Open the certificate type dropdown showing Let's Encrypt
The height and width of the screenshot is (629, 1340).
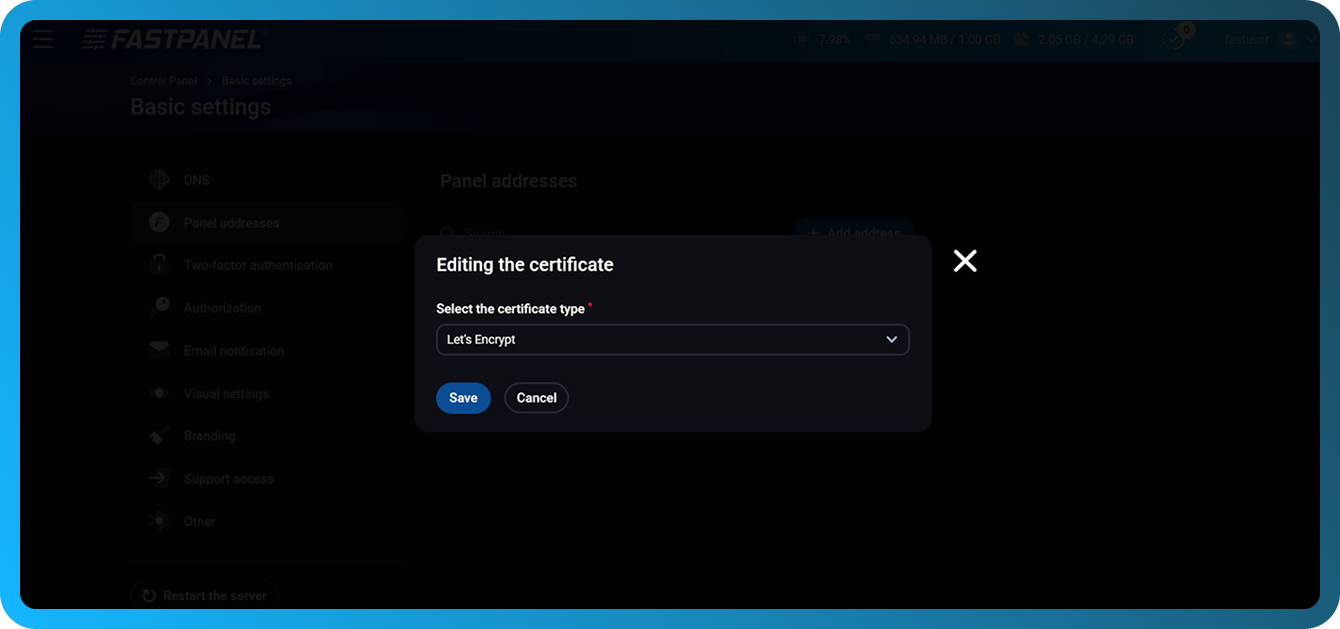pos(672,339)
